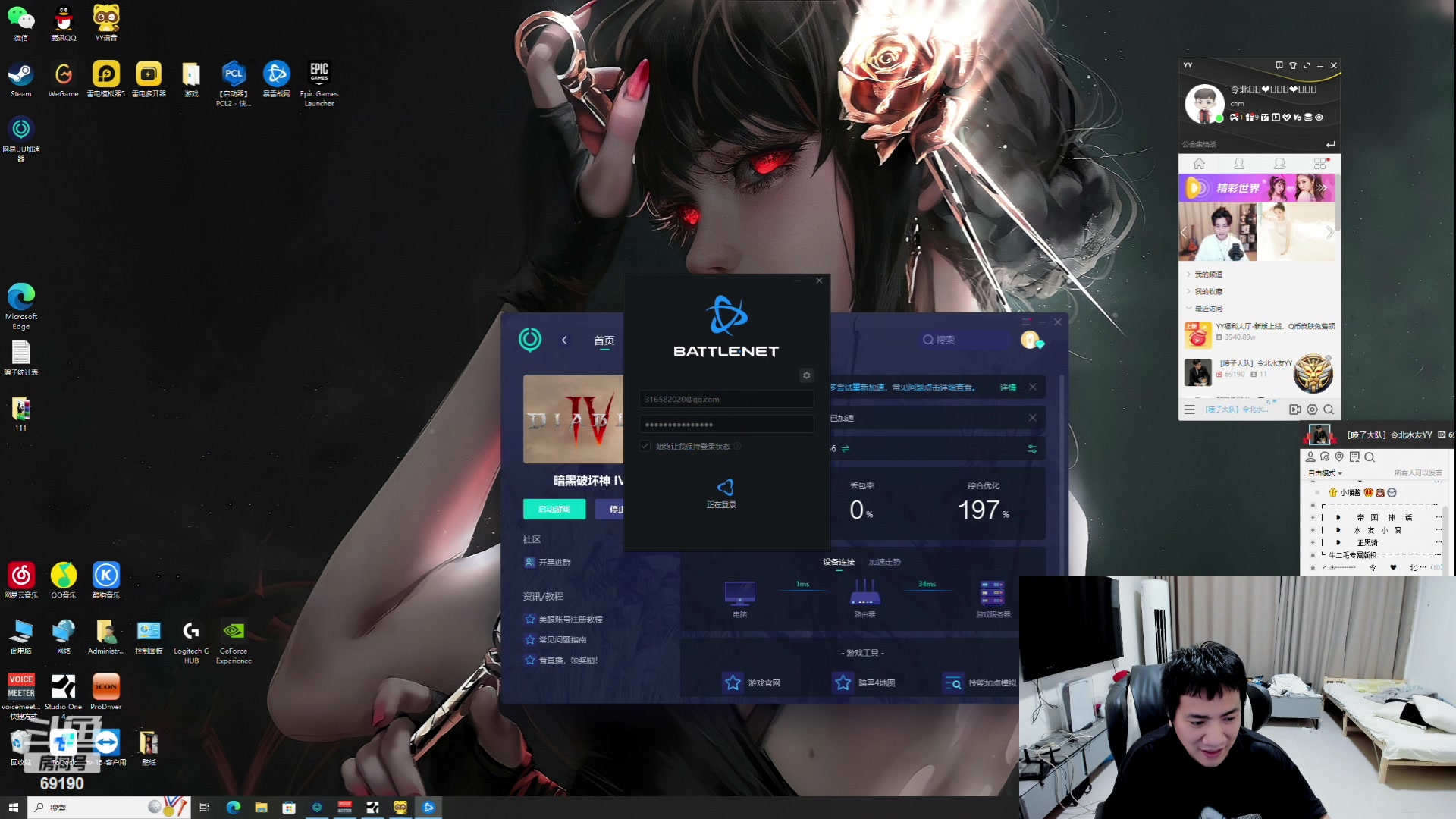1456x819 pixels.
Task: Open Microsoft Edge from the taskbar
Action: tap(233, 808)
